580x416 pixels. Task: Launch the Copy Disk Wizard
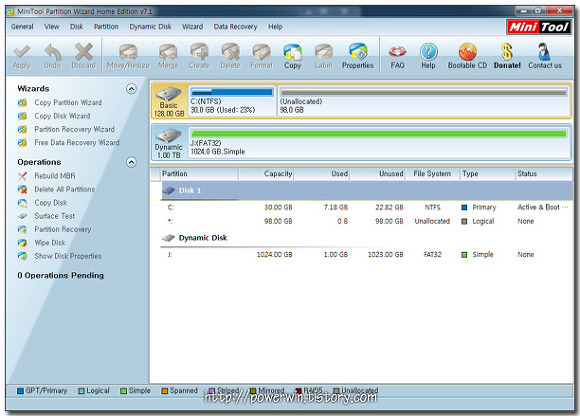pyautogui.click(x=62, y=116)
